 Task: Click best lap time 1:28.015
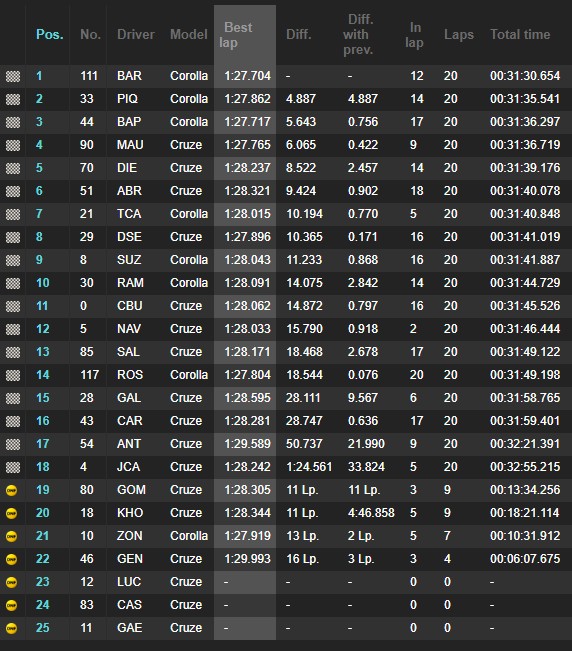click(x=247, y=214)
